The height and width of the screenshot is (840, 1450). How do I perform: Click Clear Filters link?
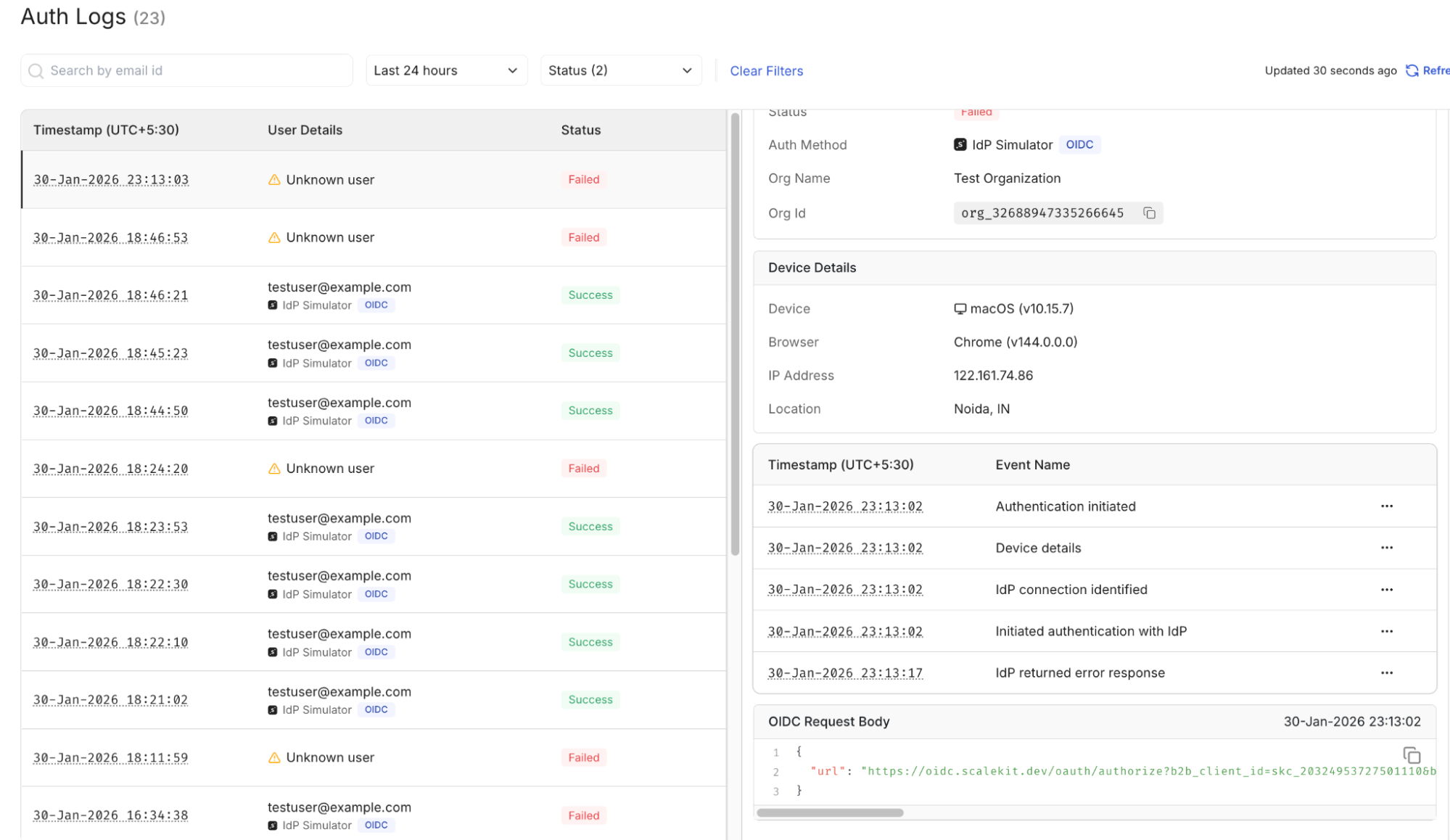(x=766, y=71)
